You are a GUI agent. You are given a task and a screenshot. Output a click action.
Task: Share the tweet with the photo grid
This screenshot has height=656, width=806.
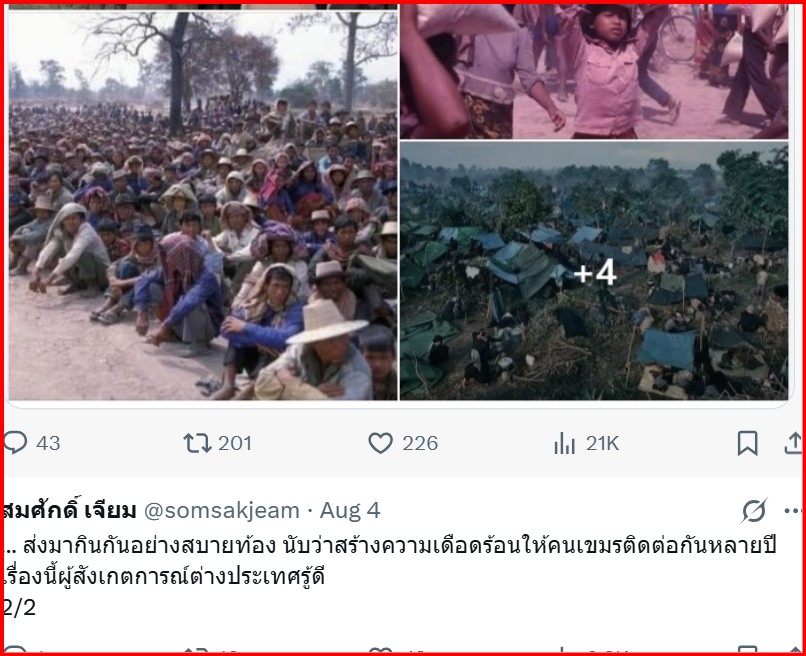coord(793,443)
